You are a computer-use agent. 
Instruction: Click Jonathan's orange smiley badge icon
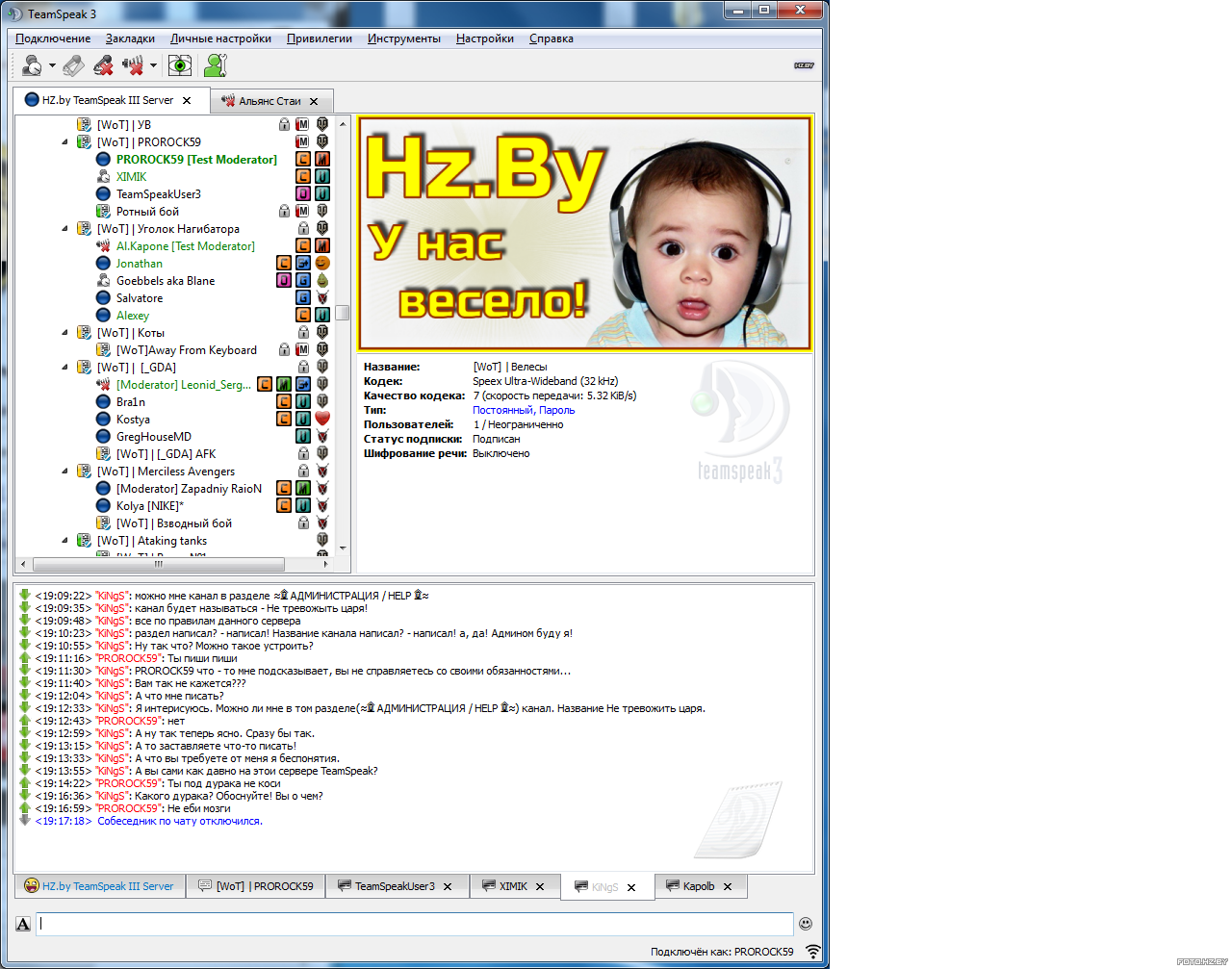(322, 264)
